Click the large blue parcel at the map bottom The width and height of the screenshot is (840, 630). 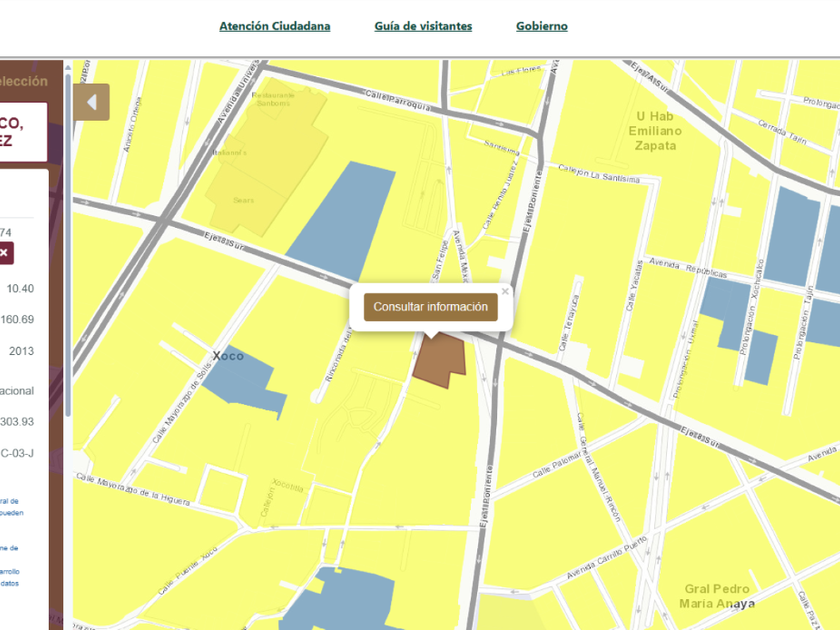click(343, 600)
